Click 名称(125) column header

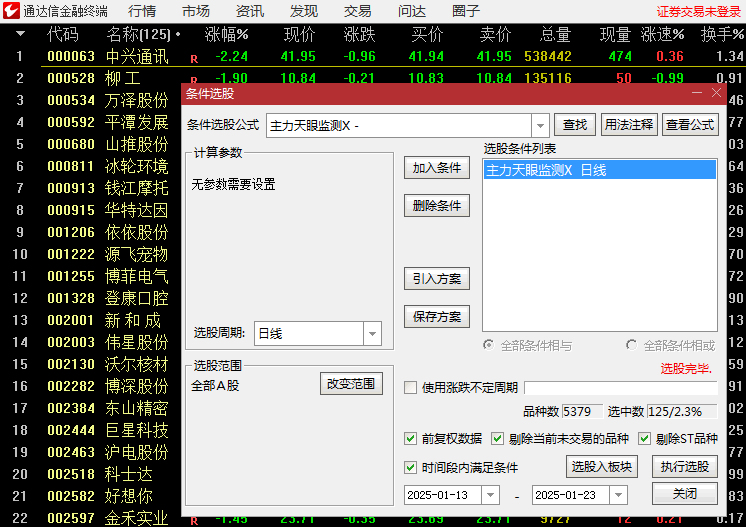coord(138,34)
